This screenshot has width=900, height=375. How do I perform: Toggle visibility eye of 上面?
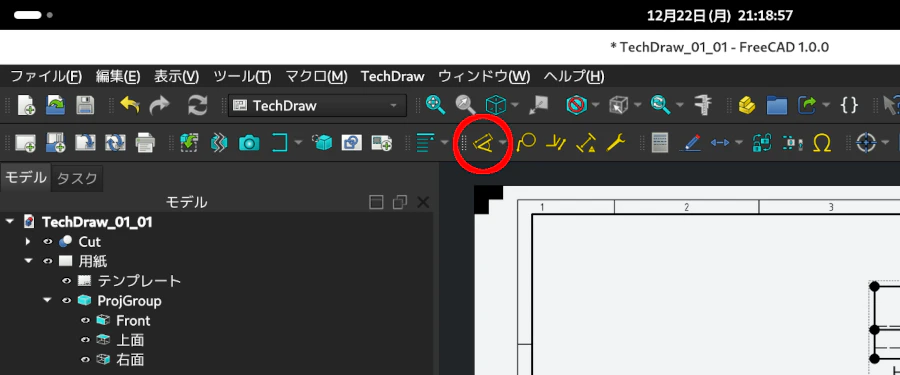(x=86, y=340)
